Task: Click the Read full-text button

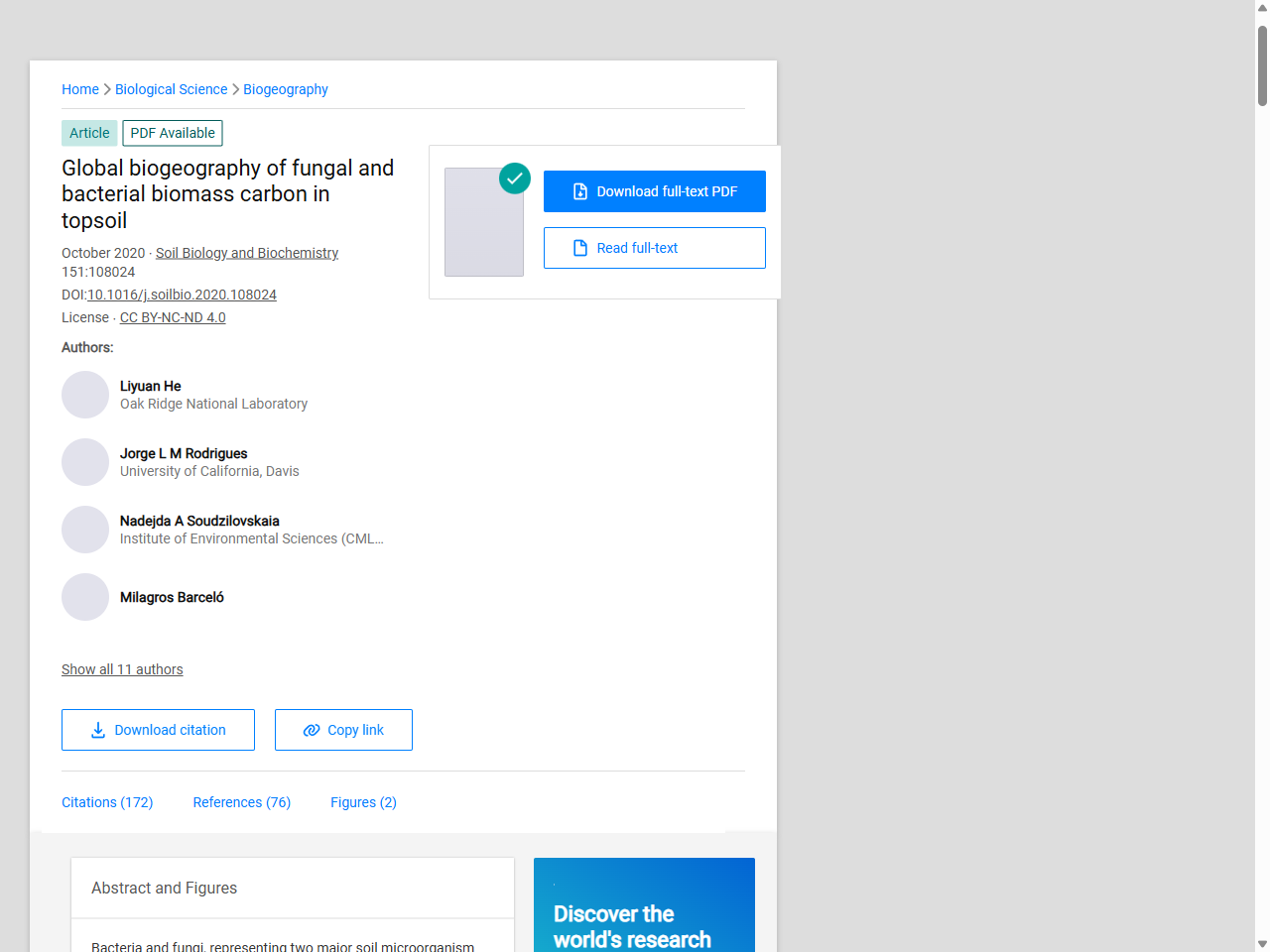Action: (655, 248)
